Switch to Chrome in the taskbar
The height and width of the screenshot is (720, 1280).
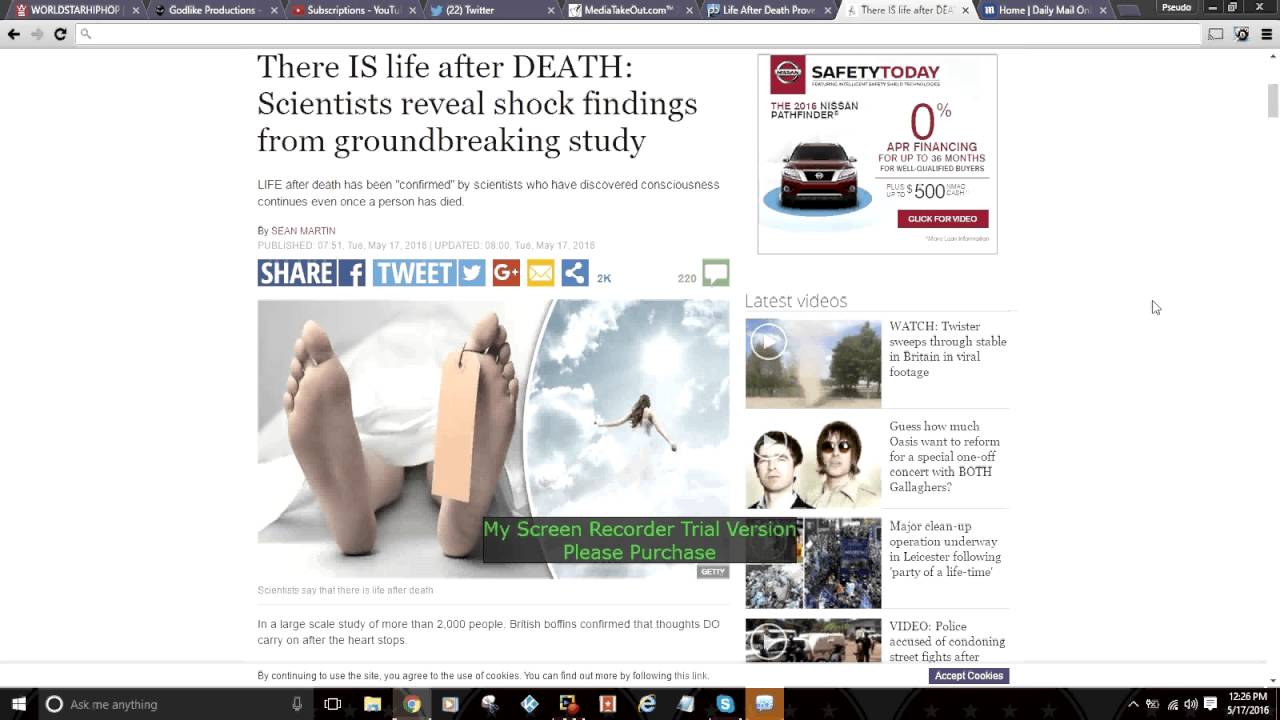click(412, 704)
